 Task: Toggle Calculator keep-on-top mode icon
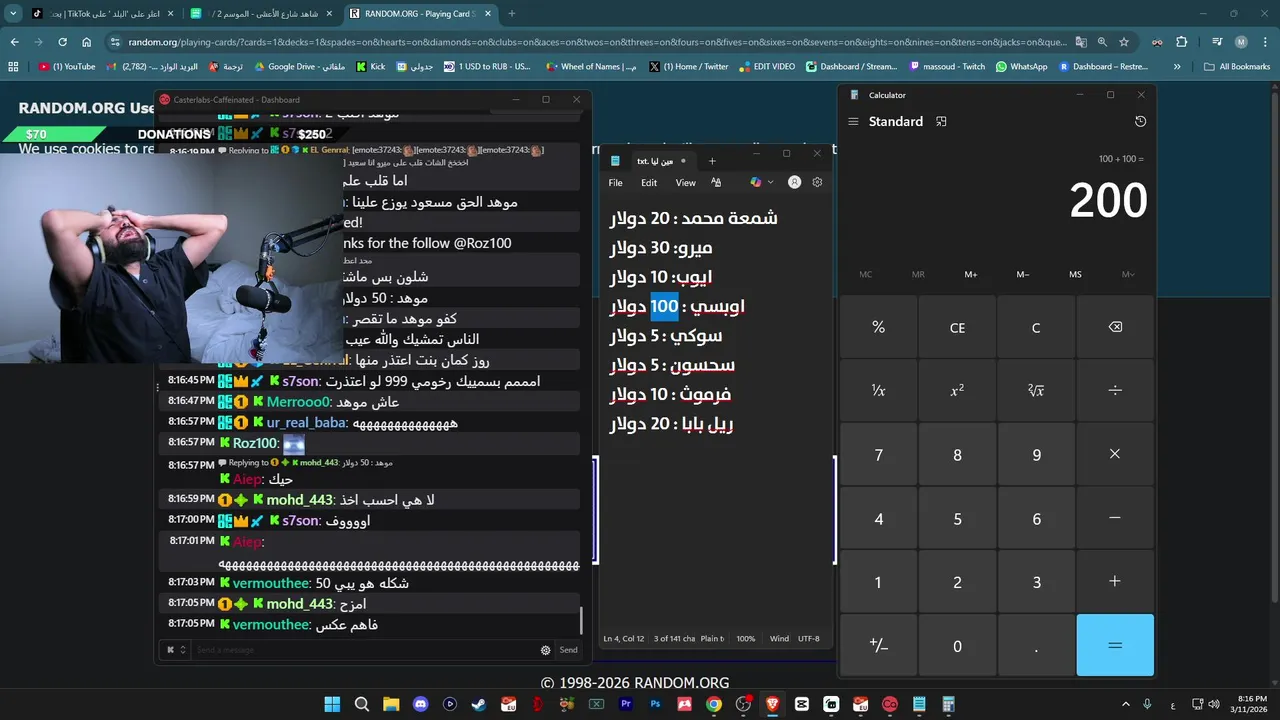coord(941,121)
